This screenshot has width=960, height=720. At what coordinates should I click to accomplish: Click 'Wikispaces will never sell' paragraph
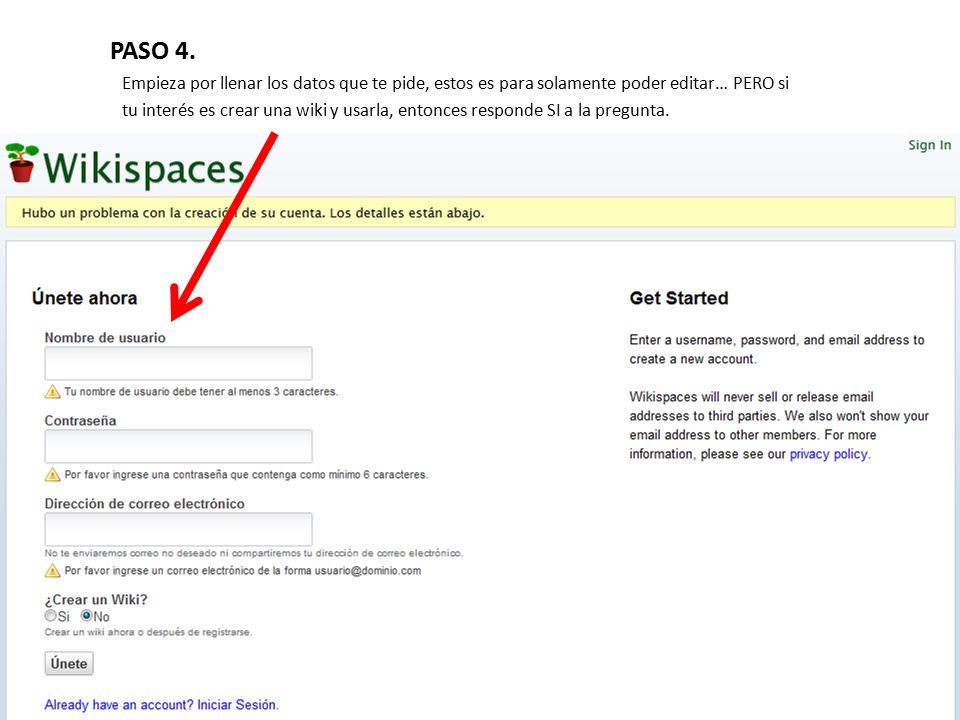pos(779,425)
